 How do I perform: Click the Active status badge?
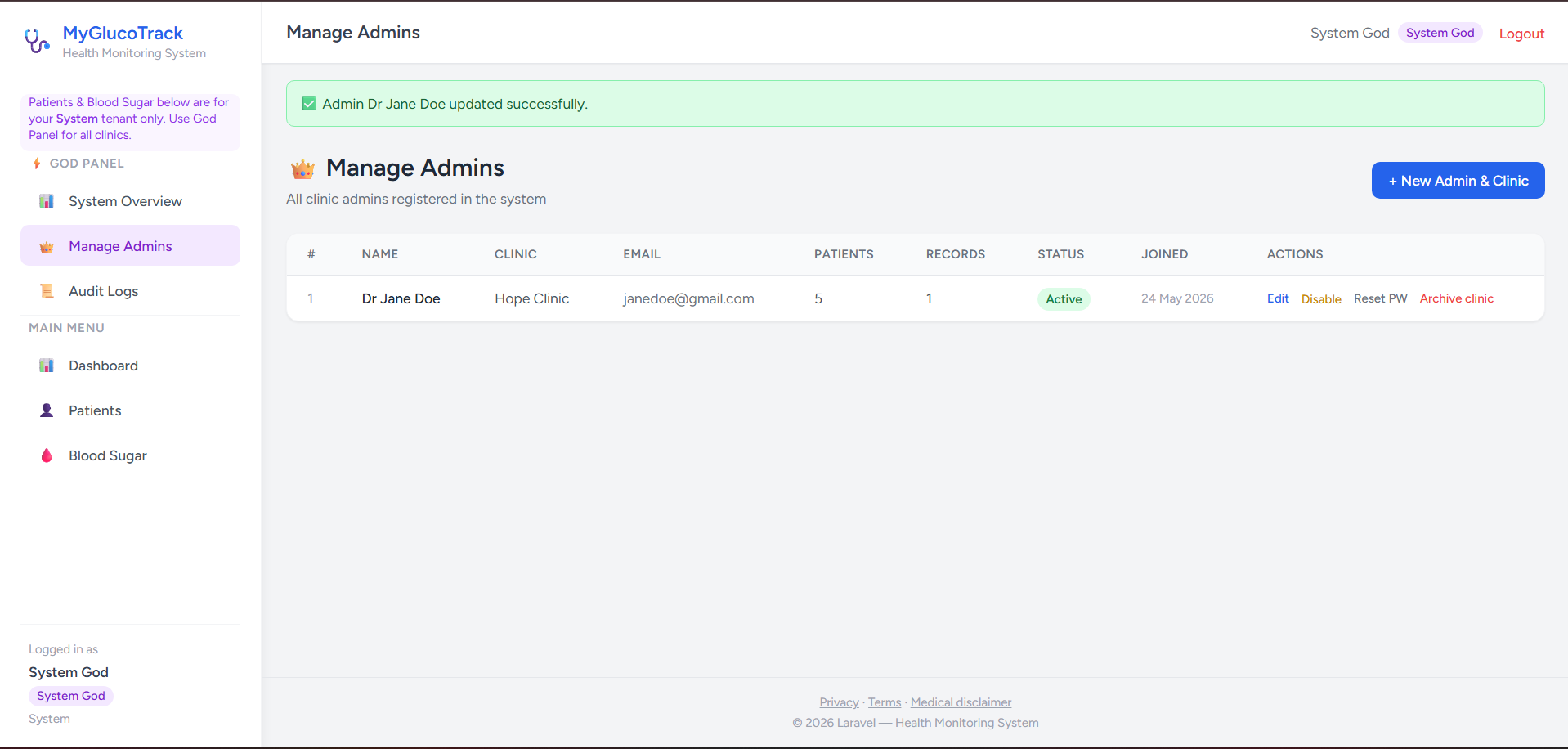coord(1064,299)
